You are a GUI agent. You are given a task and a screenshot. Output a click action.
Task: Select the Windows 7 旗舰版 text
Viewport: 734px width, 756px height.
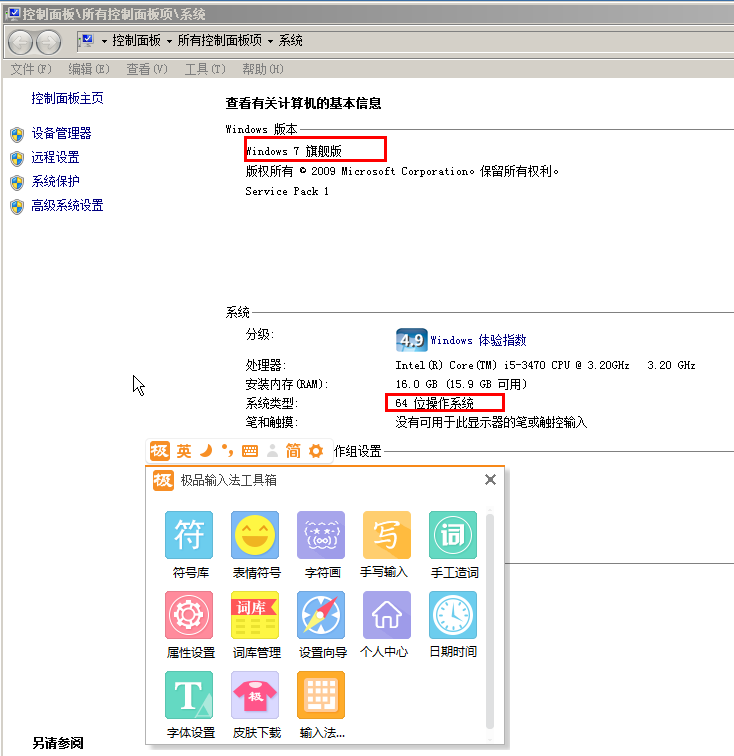point(294,151)
